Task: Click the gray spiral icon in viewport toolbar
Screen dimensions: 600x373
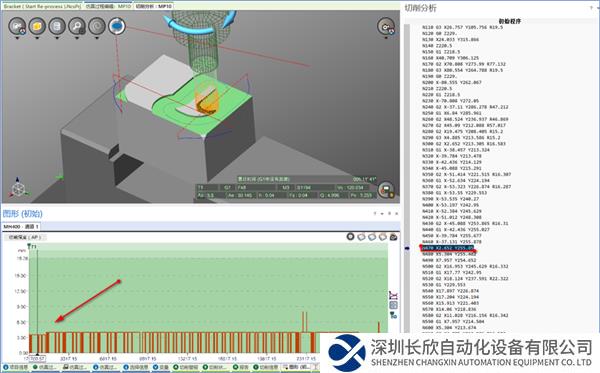Action: pyautogui.click(x=97, y=26)
